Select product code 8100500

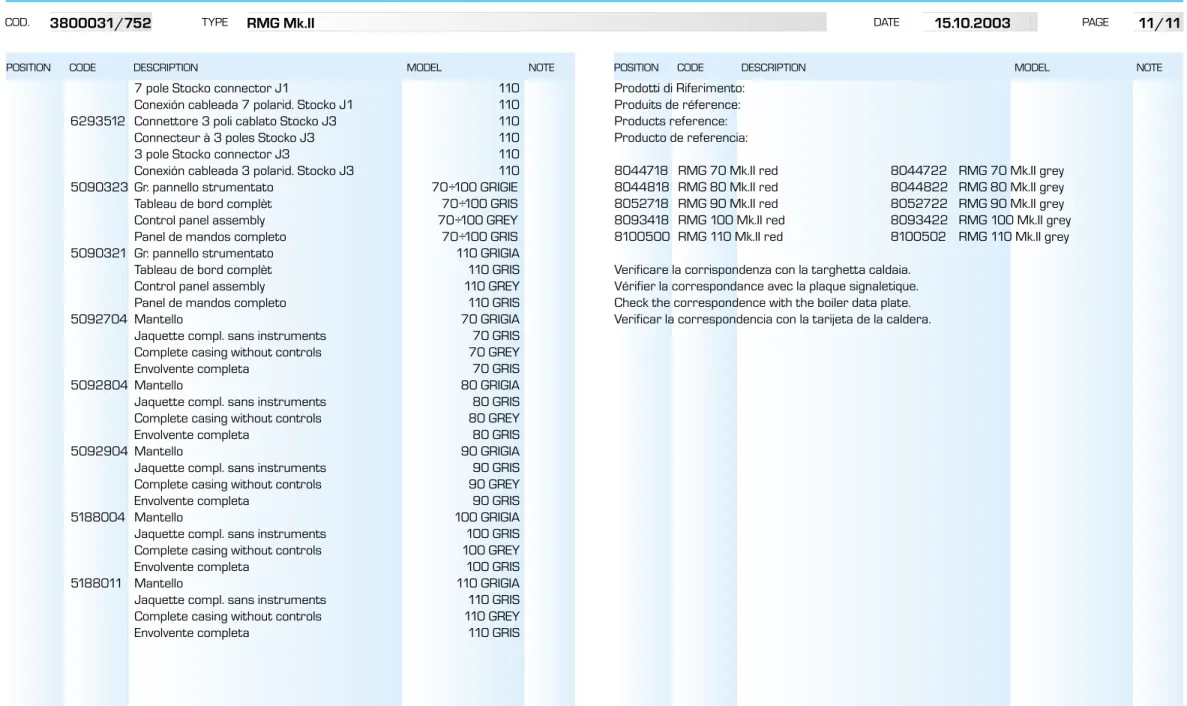(642, 237)
